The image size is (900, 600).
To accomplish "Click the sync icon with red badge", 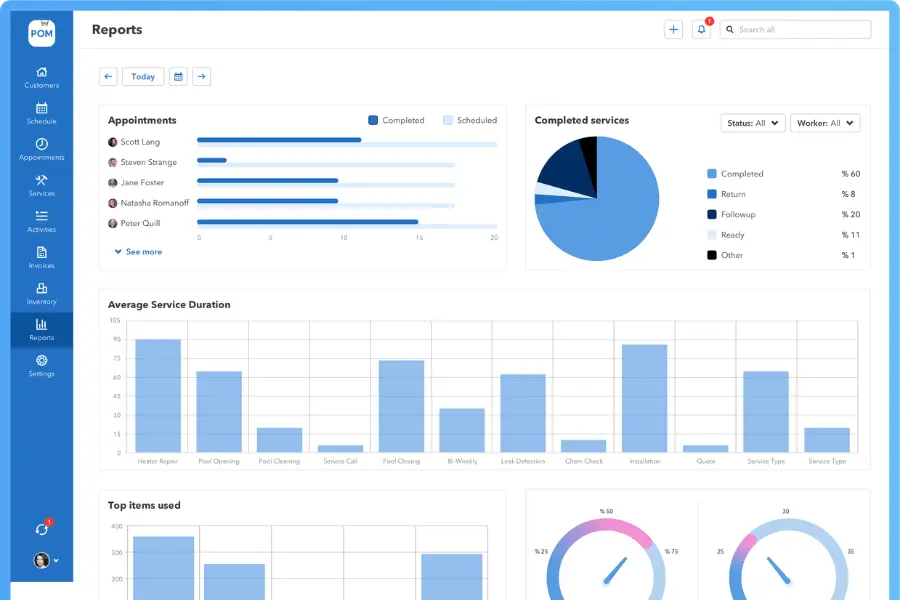I will pos(42,529).
